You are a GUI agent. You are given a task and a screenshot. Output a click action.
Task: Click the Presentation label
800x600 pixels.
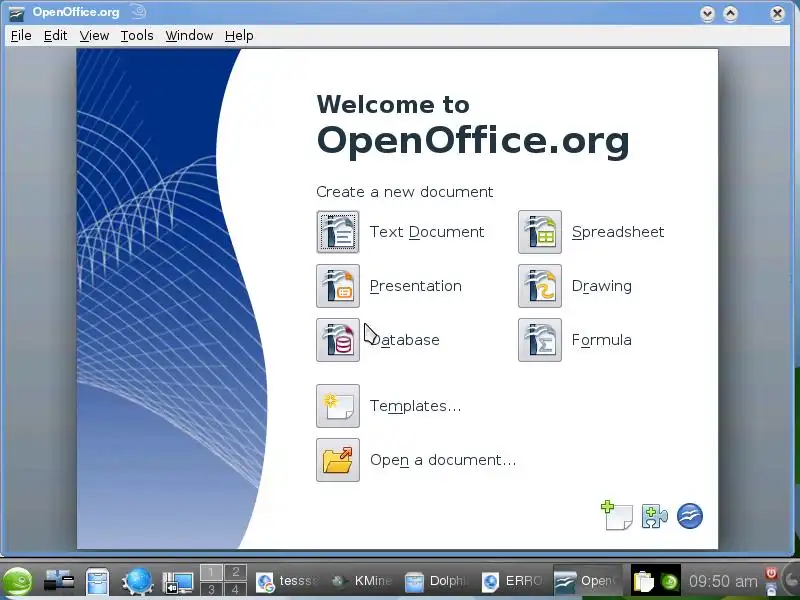(416, 286)
